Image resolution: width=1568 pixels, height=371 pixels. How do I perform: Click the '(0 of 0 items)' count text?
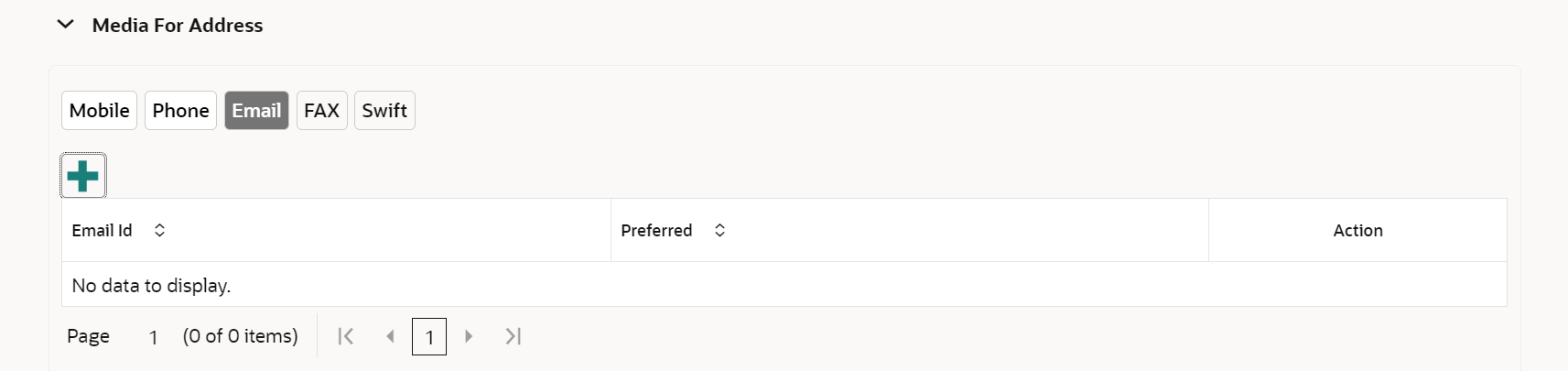[x=240, y=336]
